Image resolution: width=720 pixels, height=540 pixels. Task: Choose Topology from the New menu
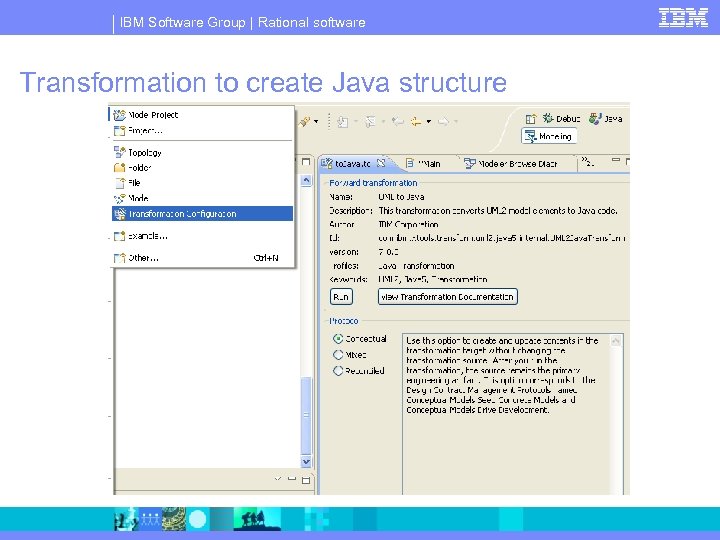[202, 152]
